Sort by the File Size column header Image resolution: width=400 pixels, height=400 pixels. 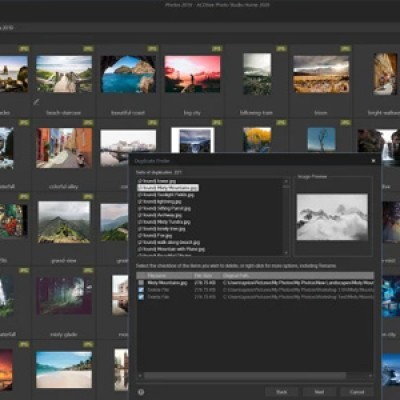coord(207,276)
